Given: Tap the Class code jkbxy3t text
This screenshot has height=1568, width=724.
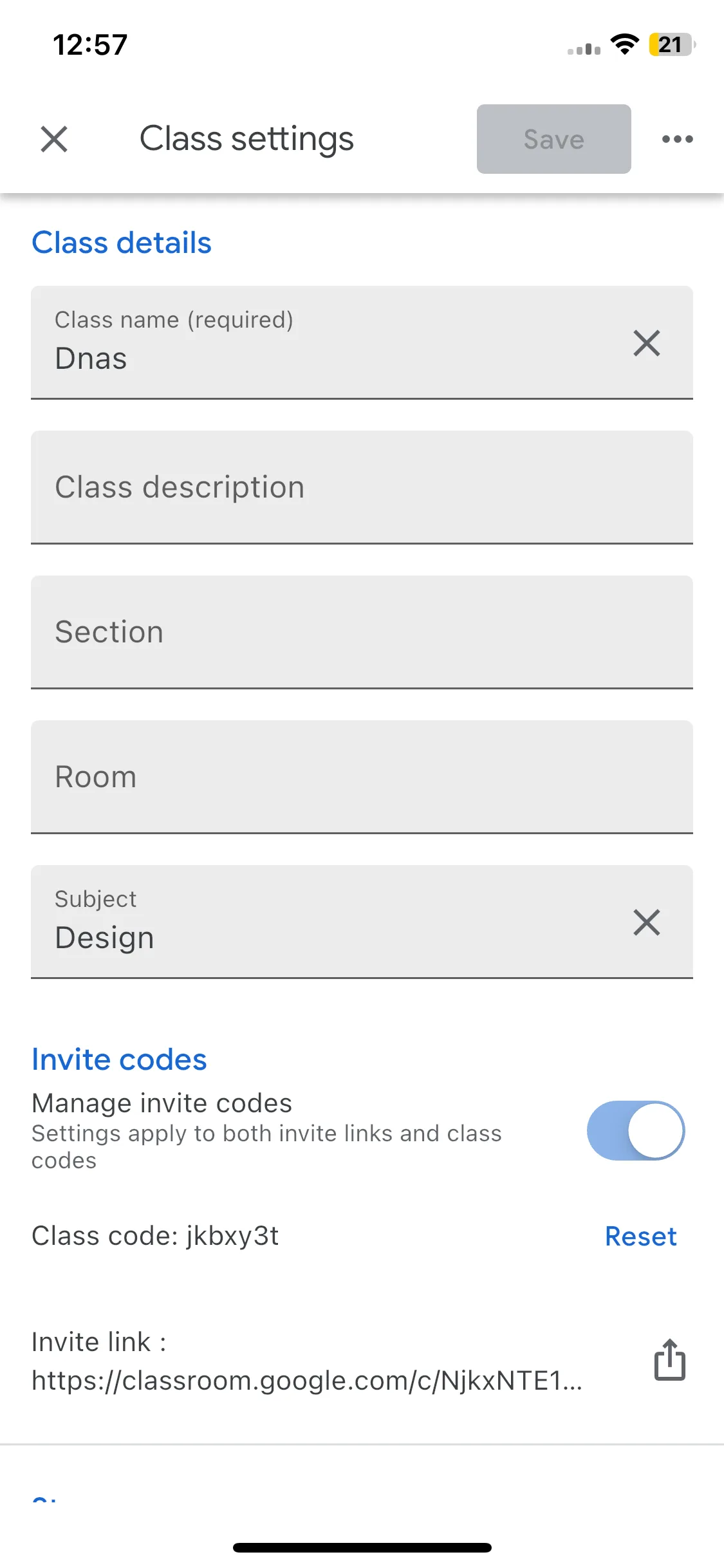Looking at the screenshot, I should point(155,1237).
